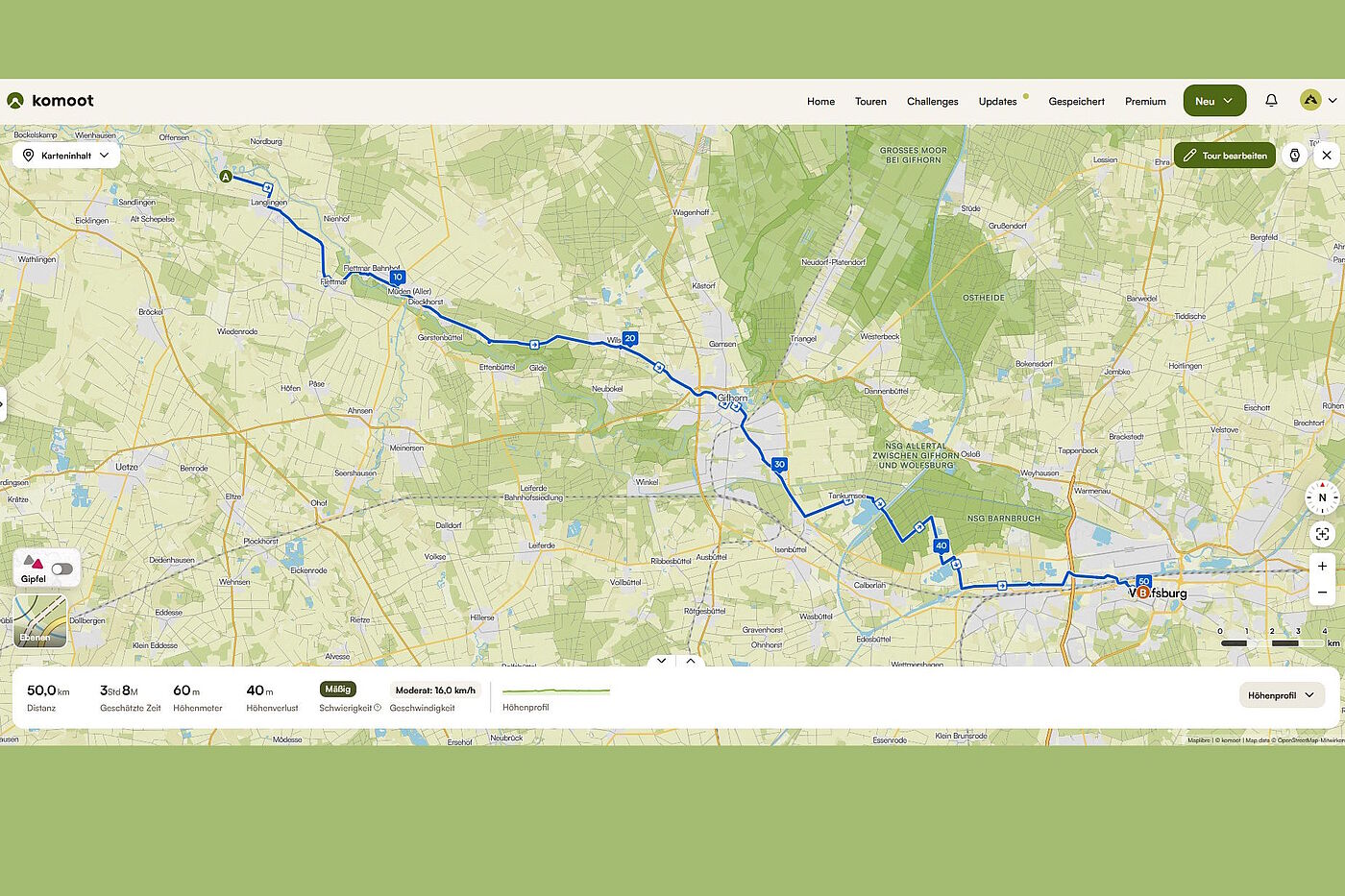Screen dimensions: 1345x896
Task: Open the Maplibre attribution link
Action: [x=1199, y=740]
